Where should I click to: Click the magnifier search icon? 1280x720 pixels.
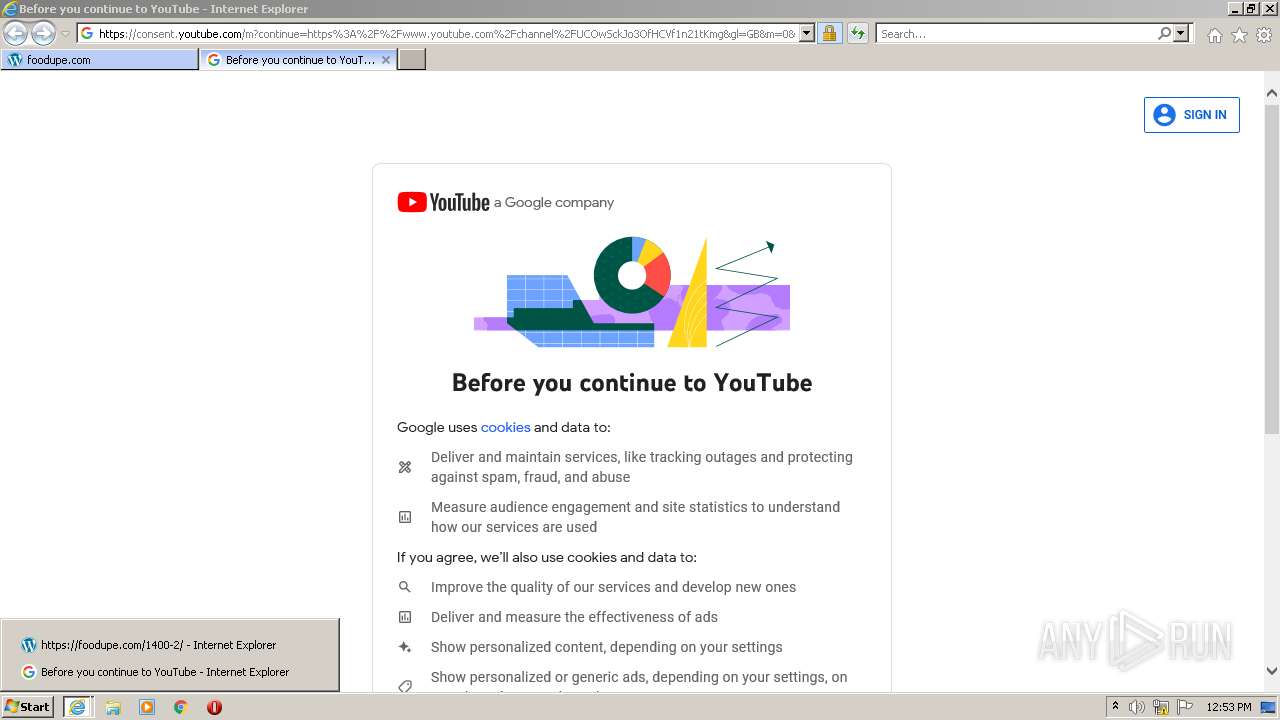pos(1164,33)
